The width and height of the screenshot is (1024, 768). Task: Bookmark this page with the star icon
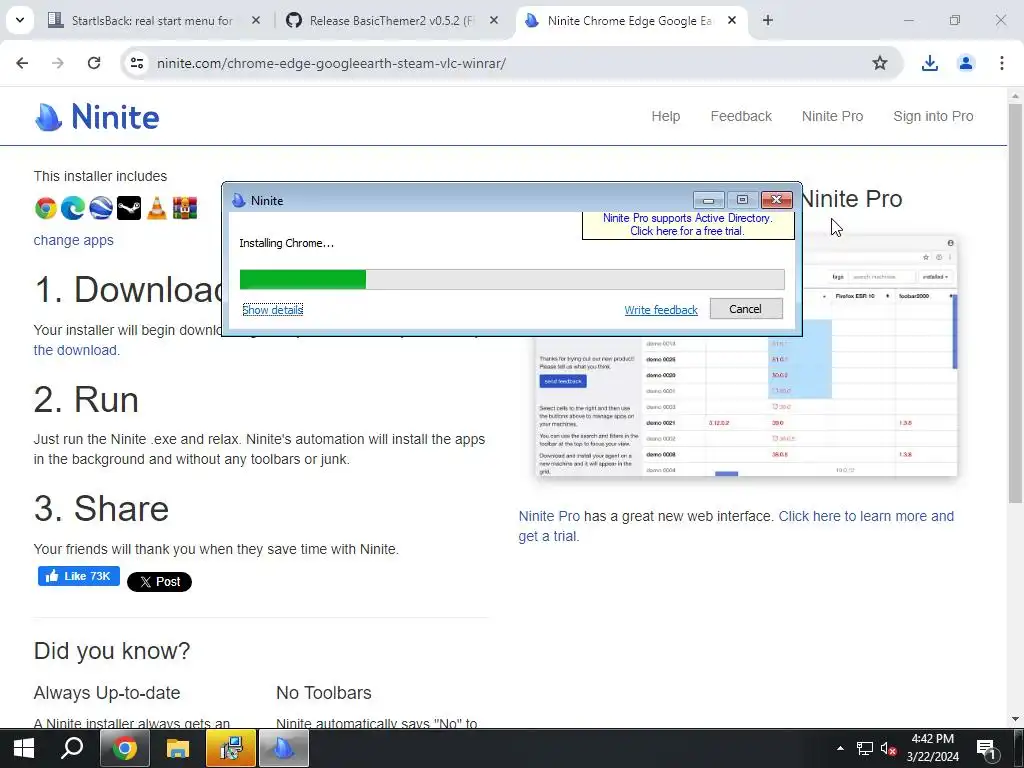(880, 63)
